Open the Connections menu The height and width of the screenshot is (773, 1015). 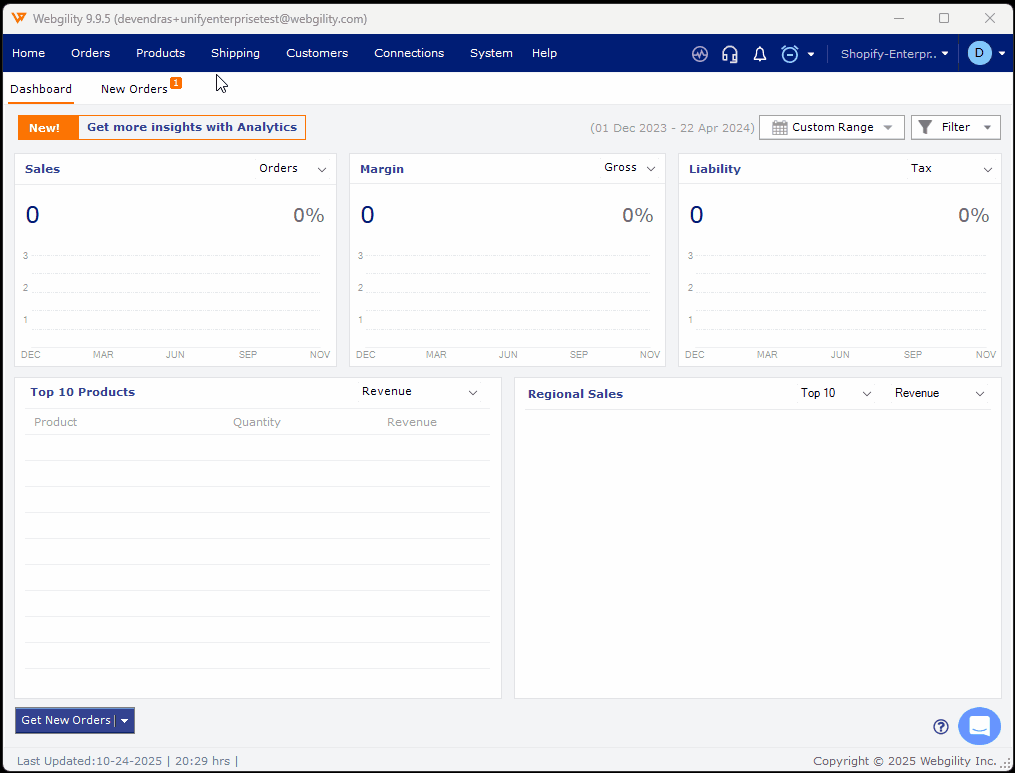click(x=409, y=53)
